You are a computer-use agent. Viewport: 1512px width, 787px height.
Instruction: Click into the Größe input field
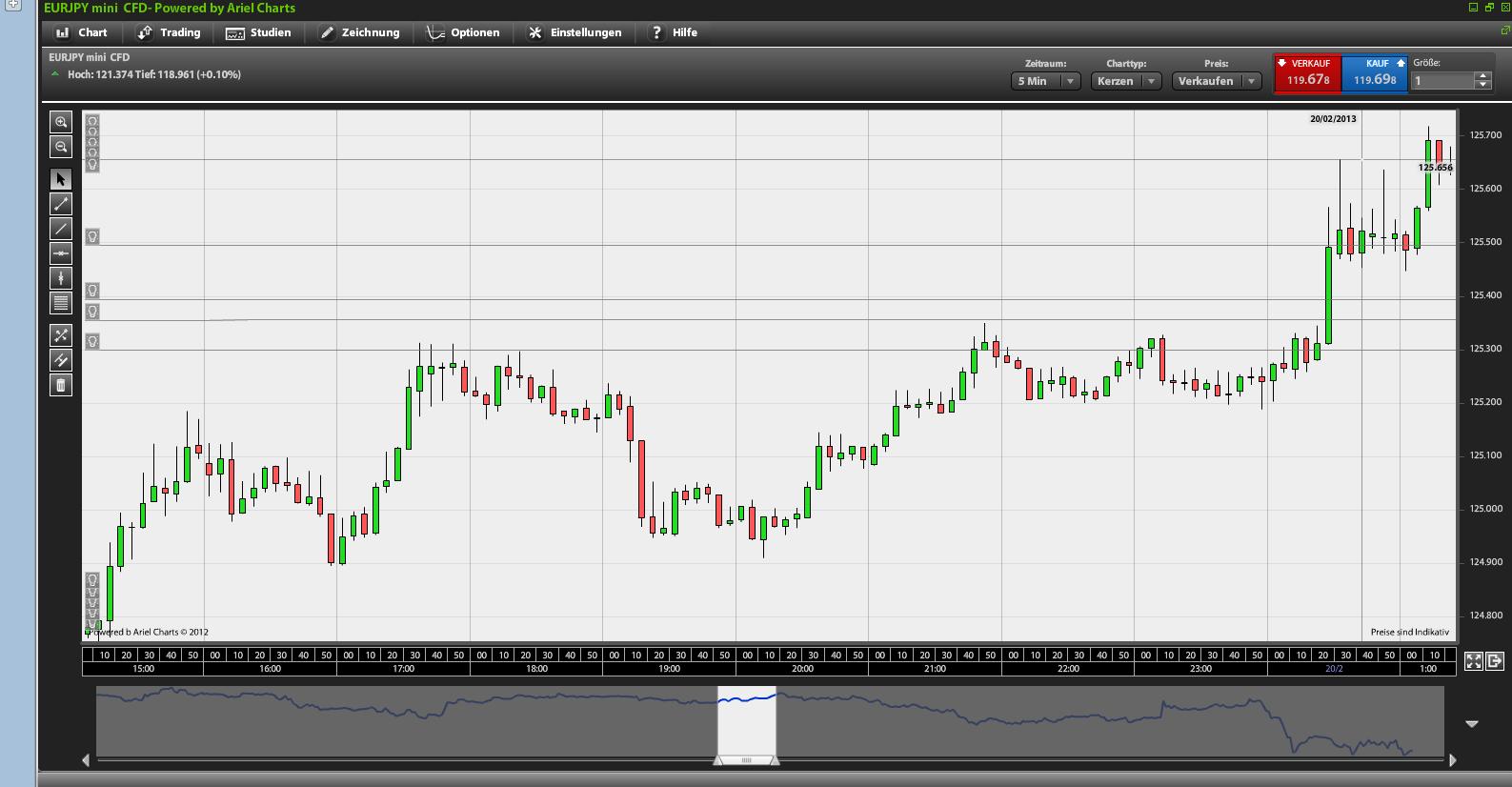1442,81
